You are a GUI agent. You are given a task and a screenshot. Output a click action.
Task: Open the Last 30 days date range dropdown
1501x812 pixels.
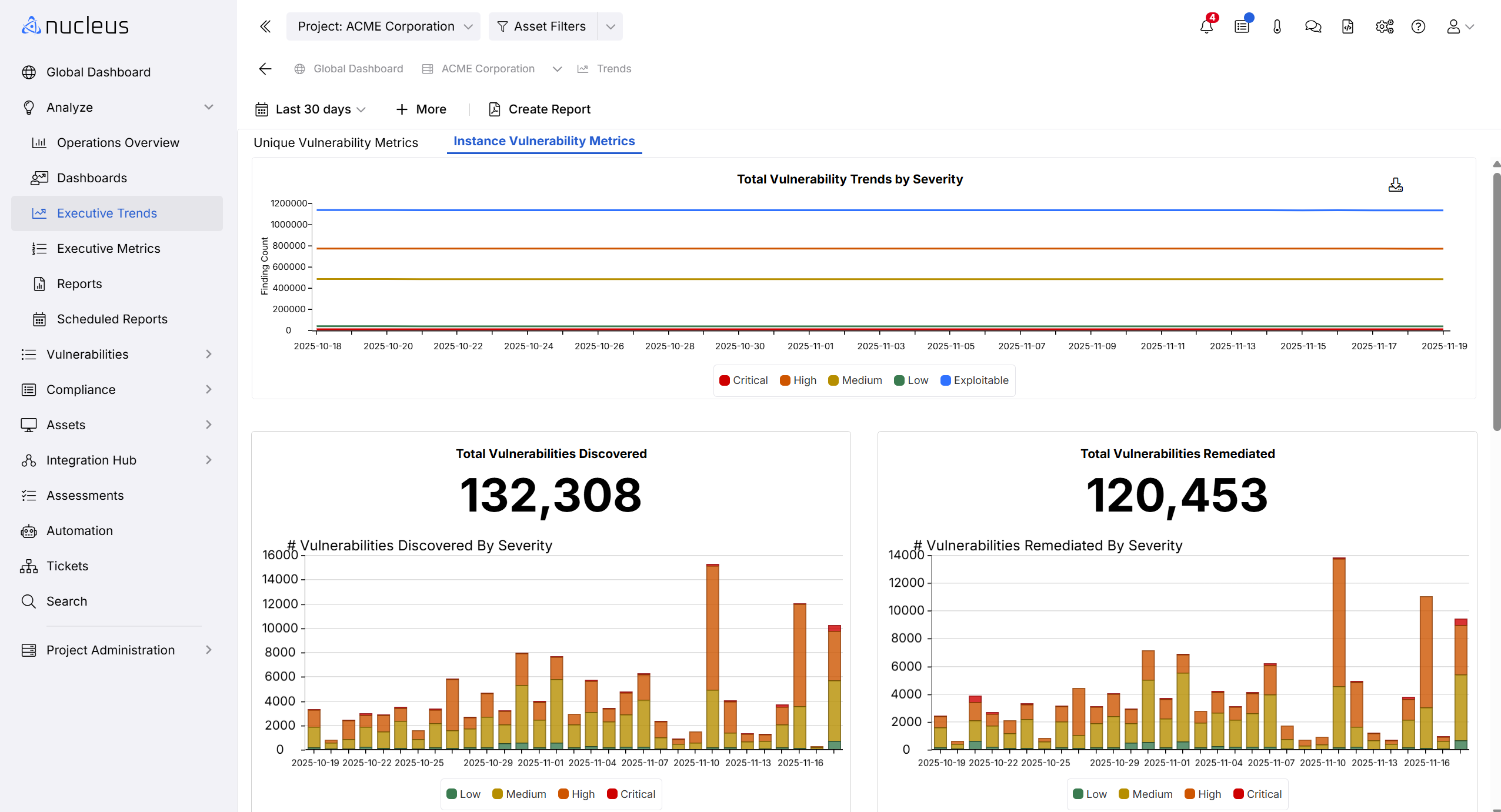click(311, 109)
